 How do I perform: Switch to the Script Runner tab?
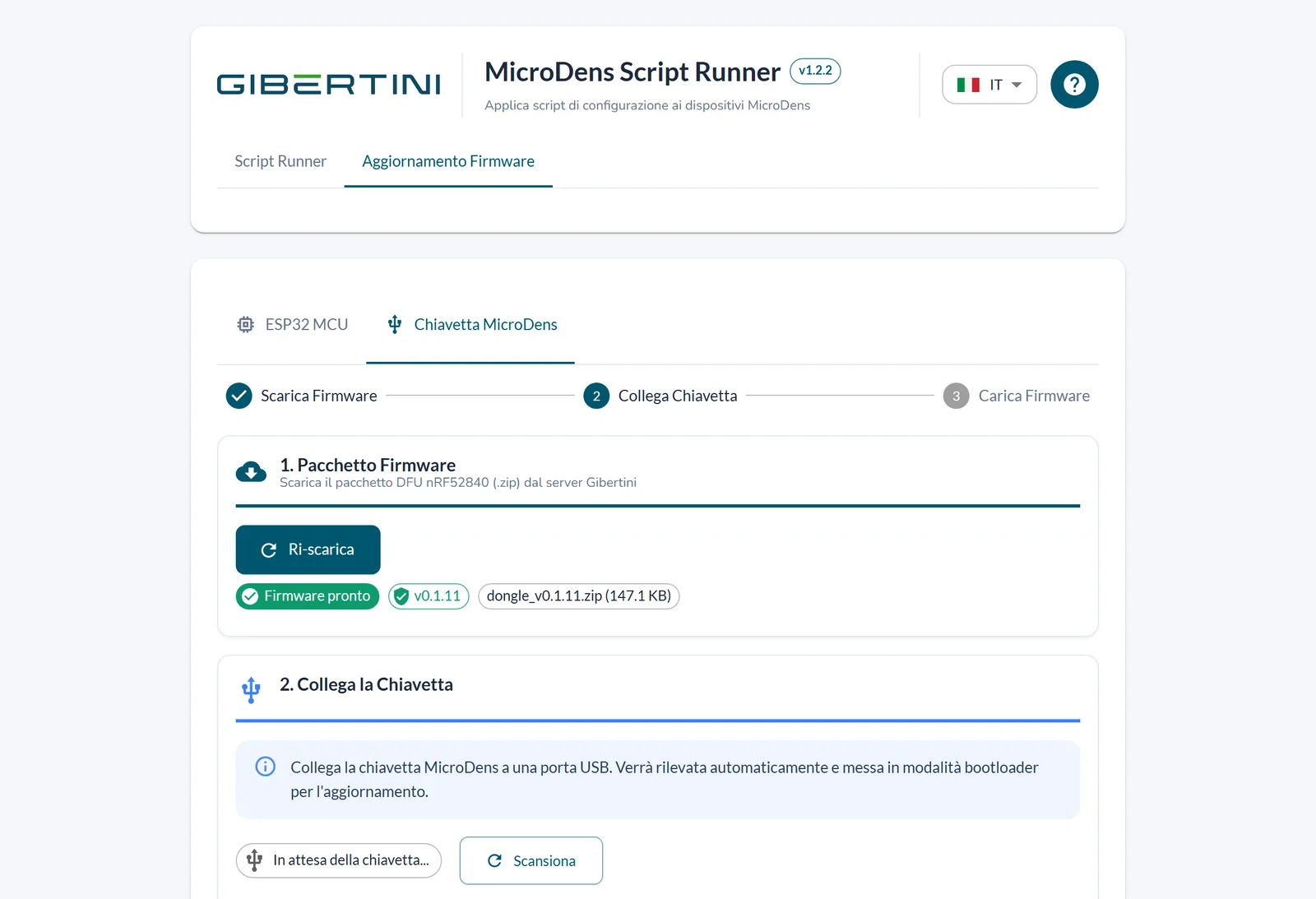point(280,161)
